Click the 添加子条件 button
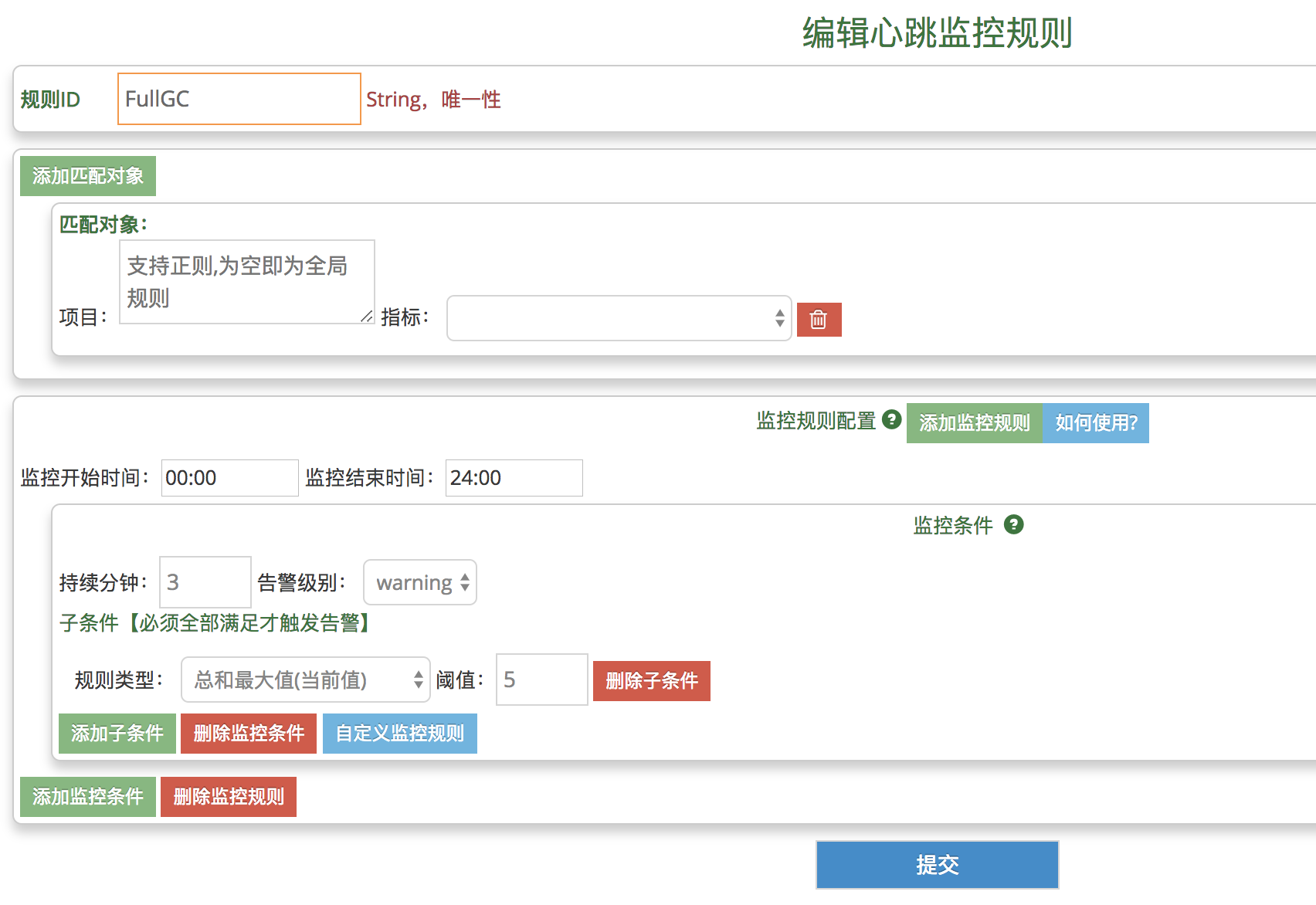This screenshot has width=1316, height=905. pyautogui.click(x=117, y=734)
